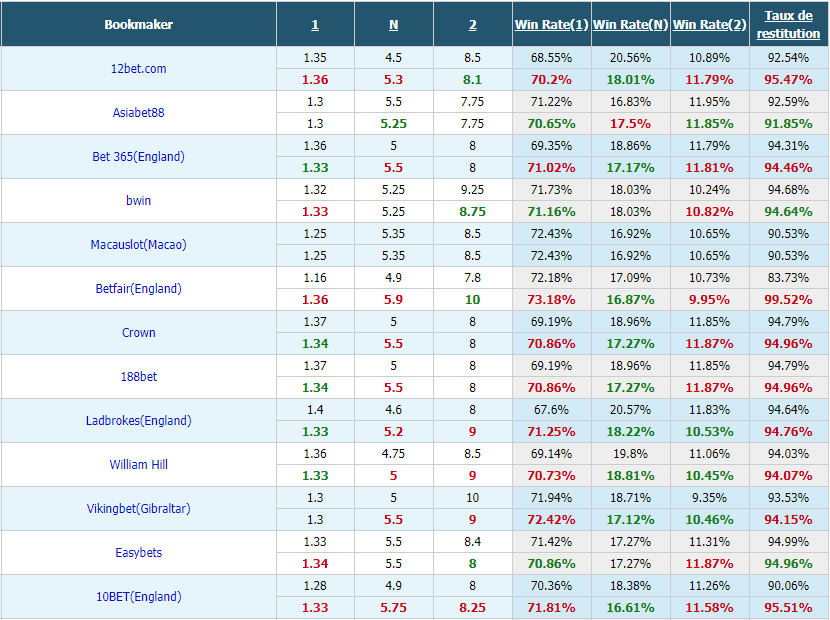Click Ladbrokes' red 5.2 draw odds
Image resolution: width=830 pixels, height=620 pixels.
393,432
